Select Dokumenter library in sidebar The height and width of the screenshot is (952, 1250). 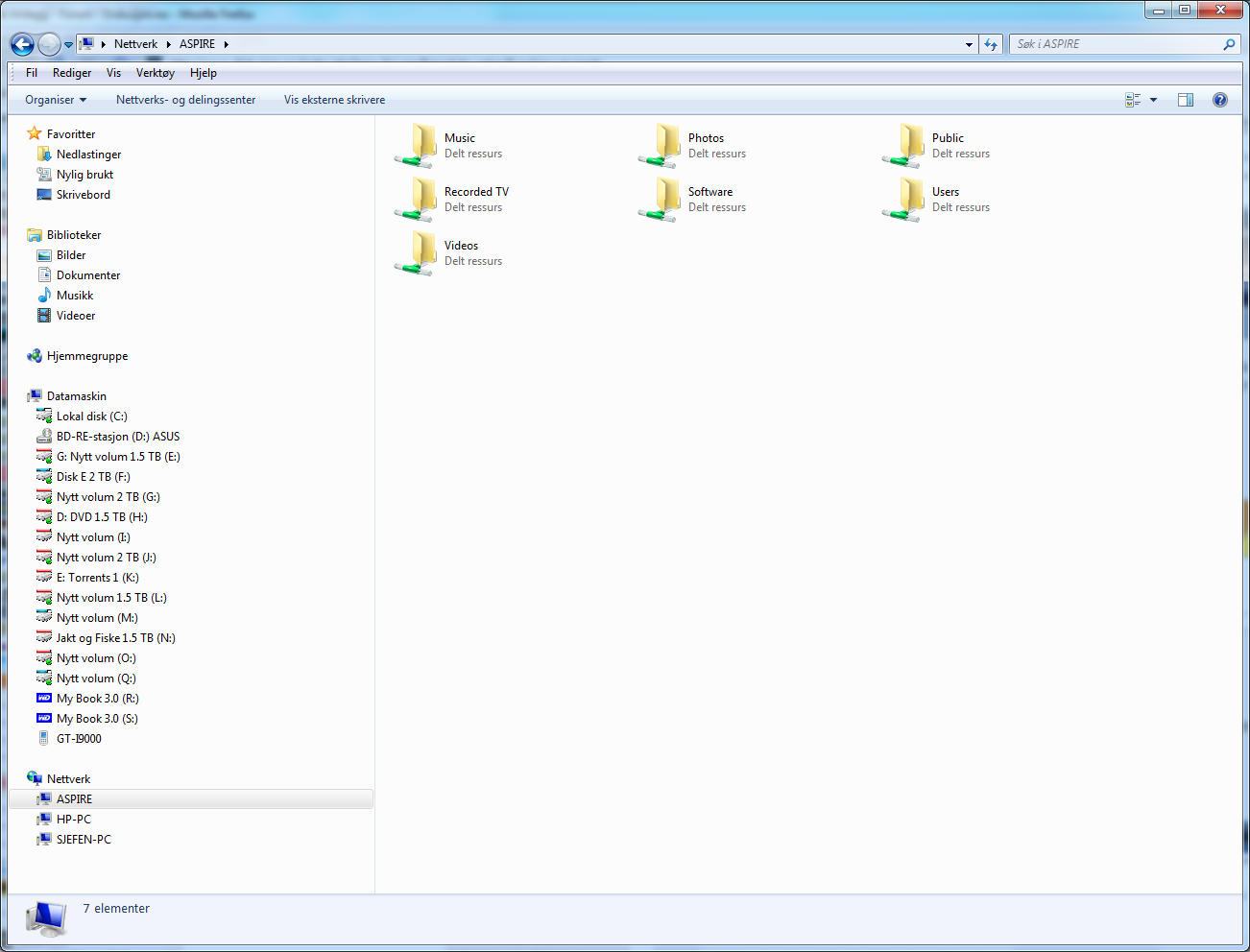[88, 275]
